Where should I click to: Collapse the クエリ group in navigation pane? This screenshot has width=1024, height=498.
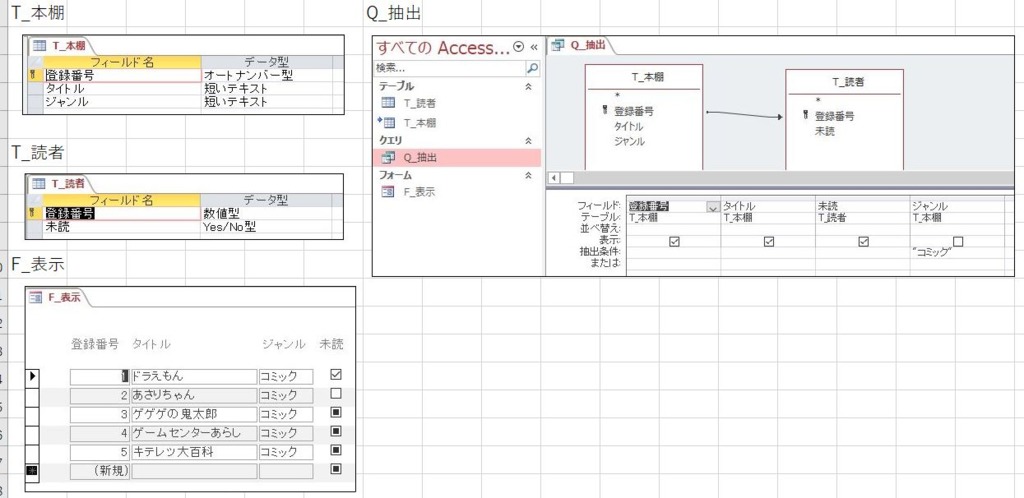[529, 141]
